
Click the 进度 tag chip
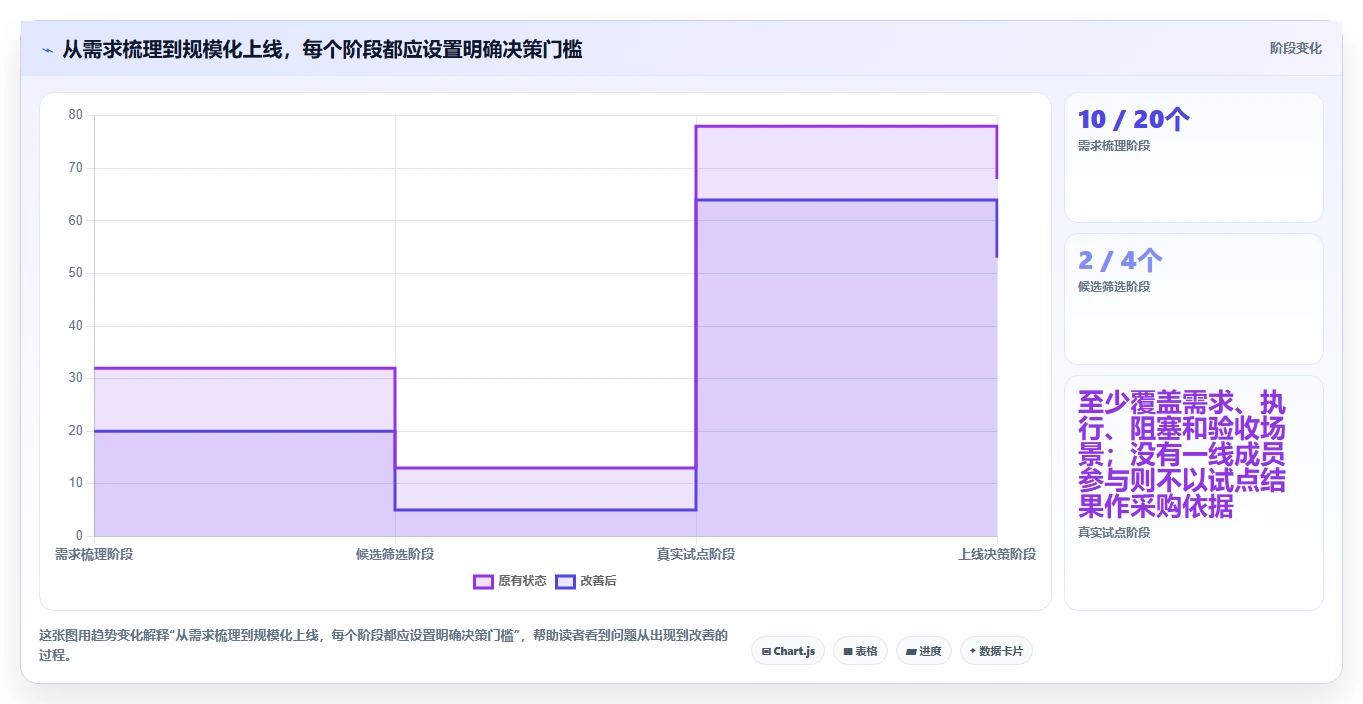pos(924,651)
